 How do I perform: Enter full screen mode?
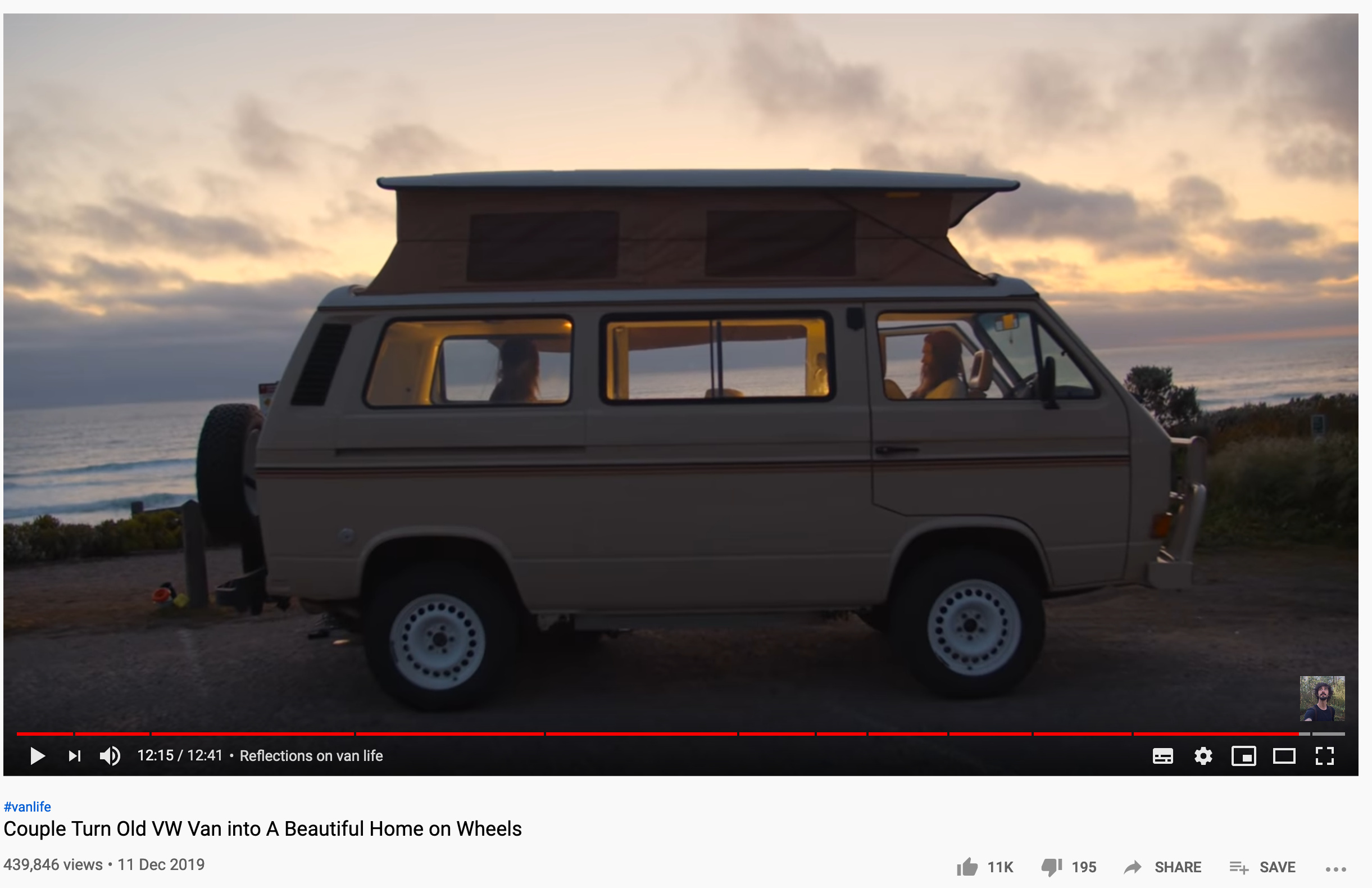(1324, 756)
